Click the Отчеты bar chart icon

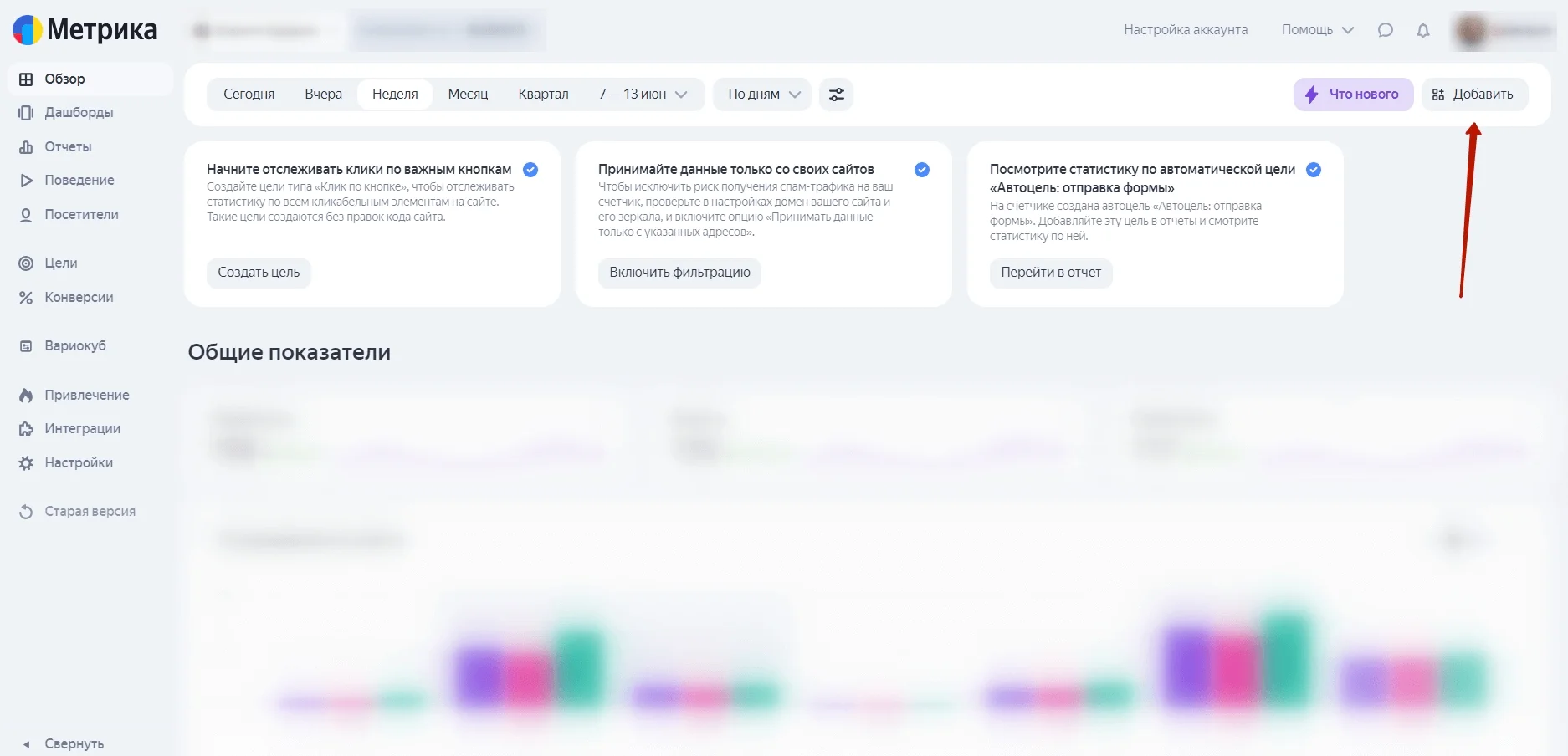pos(26,147)
